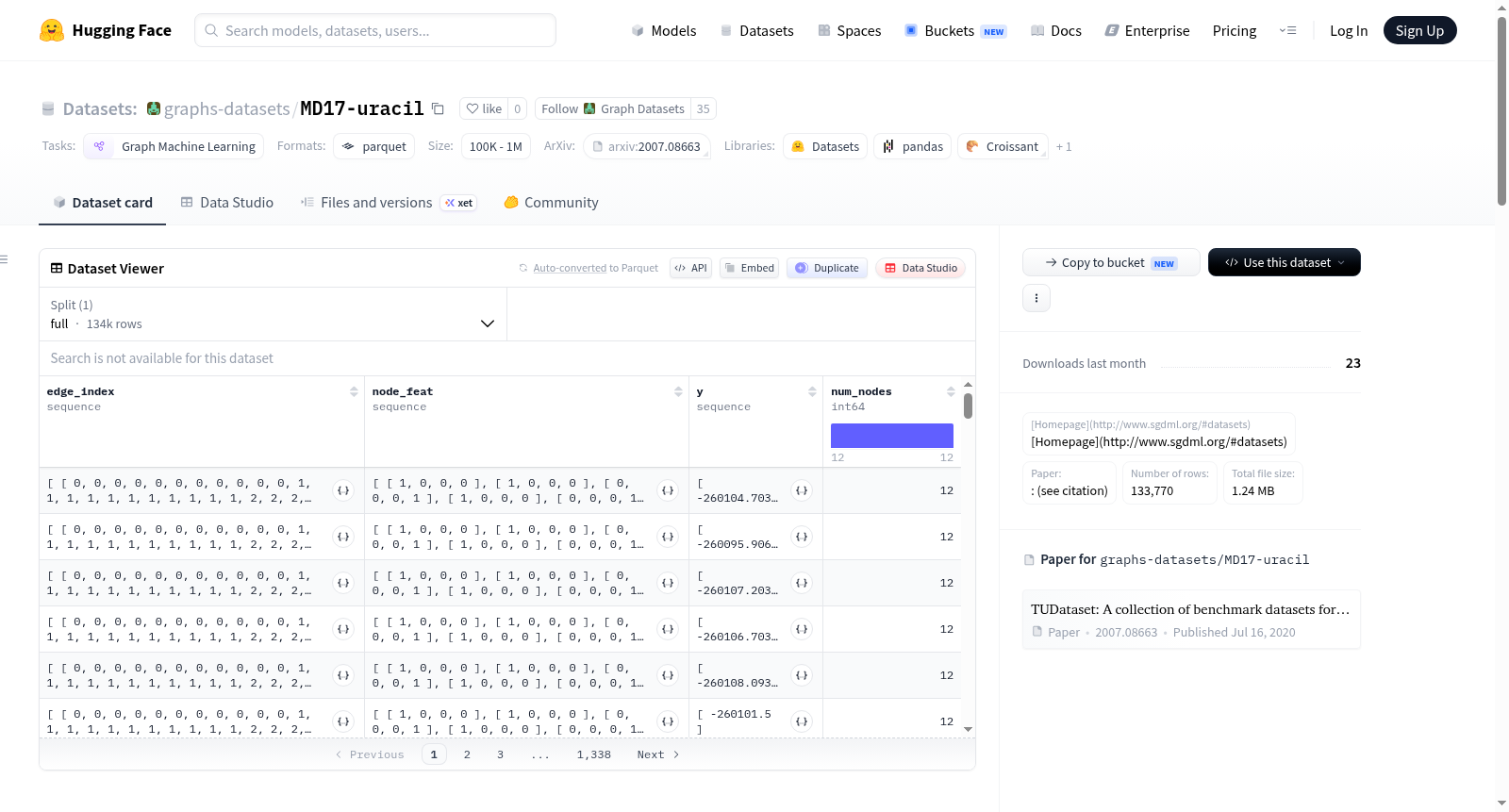Open Datasets in the top navigation

[x=756, y=31]
